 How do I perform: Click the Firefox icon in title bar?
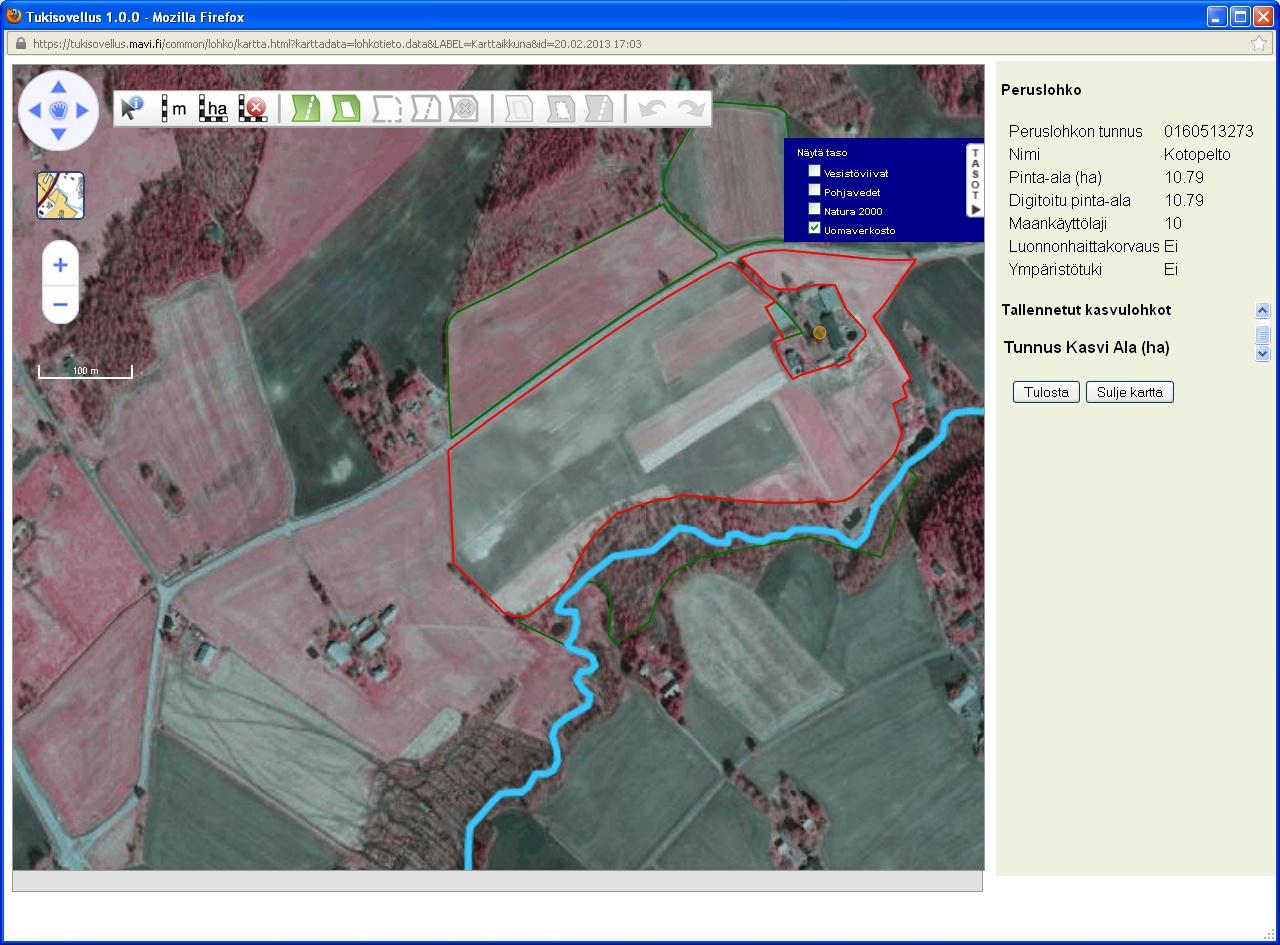(x=14, y=16)
